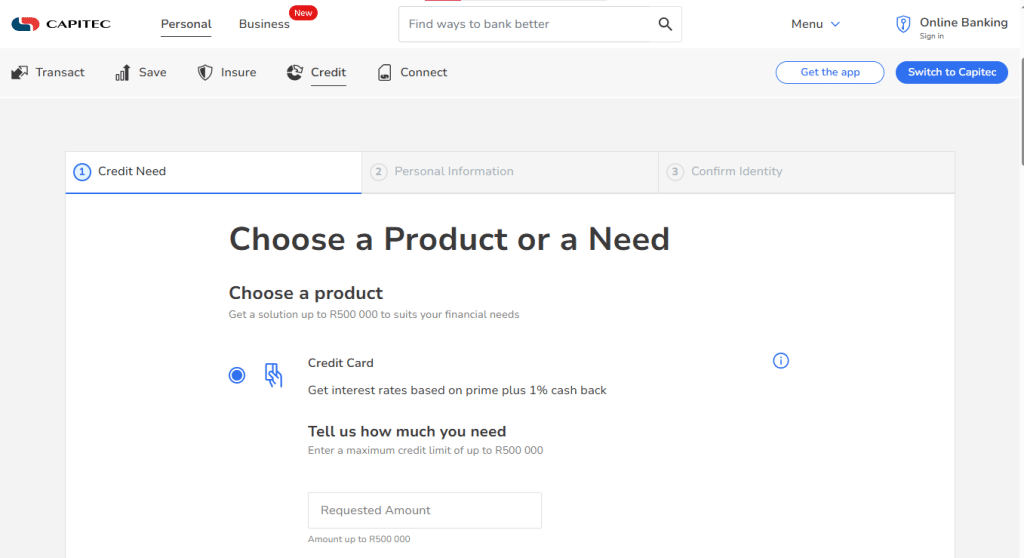1024x558 pixels.
Task: Focus the Requested Amount field
Action: [424, 510]
